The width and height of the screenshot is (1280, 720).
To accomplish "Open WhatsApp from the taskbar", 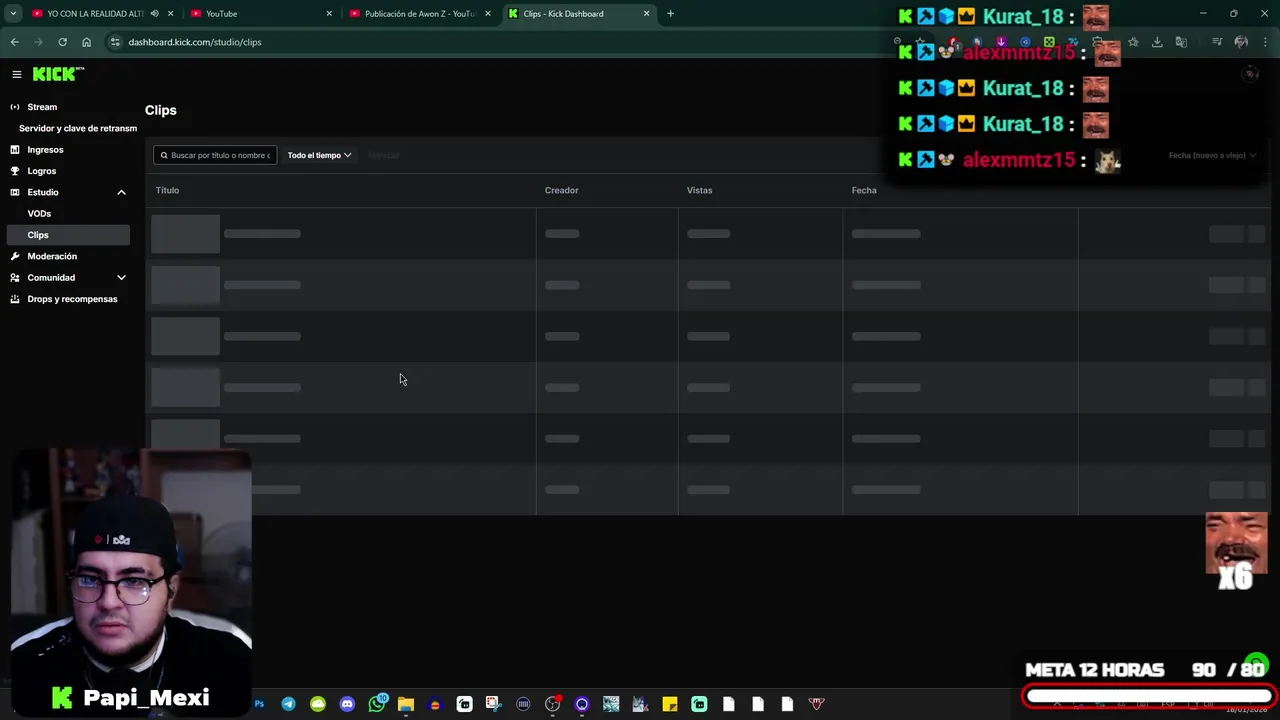I will pyautogui.click(x=376, y=704).
